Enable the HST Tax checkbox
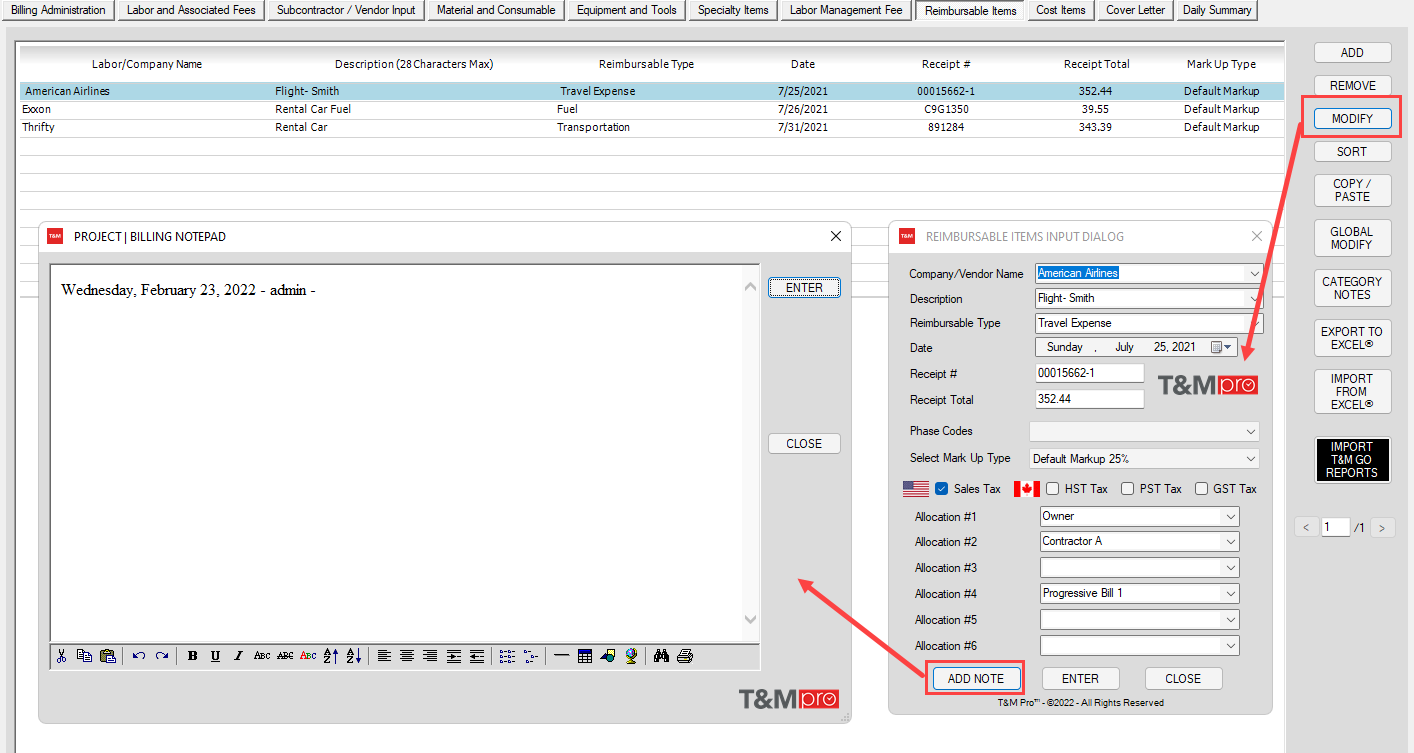 click(1053, 489)
